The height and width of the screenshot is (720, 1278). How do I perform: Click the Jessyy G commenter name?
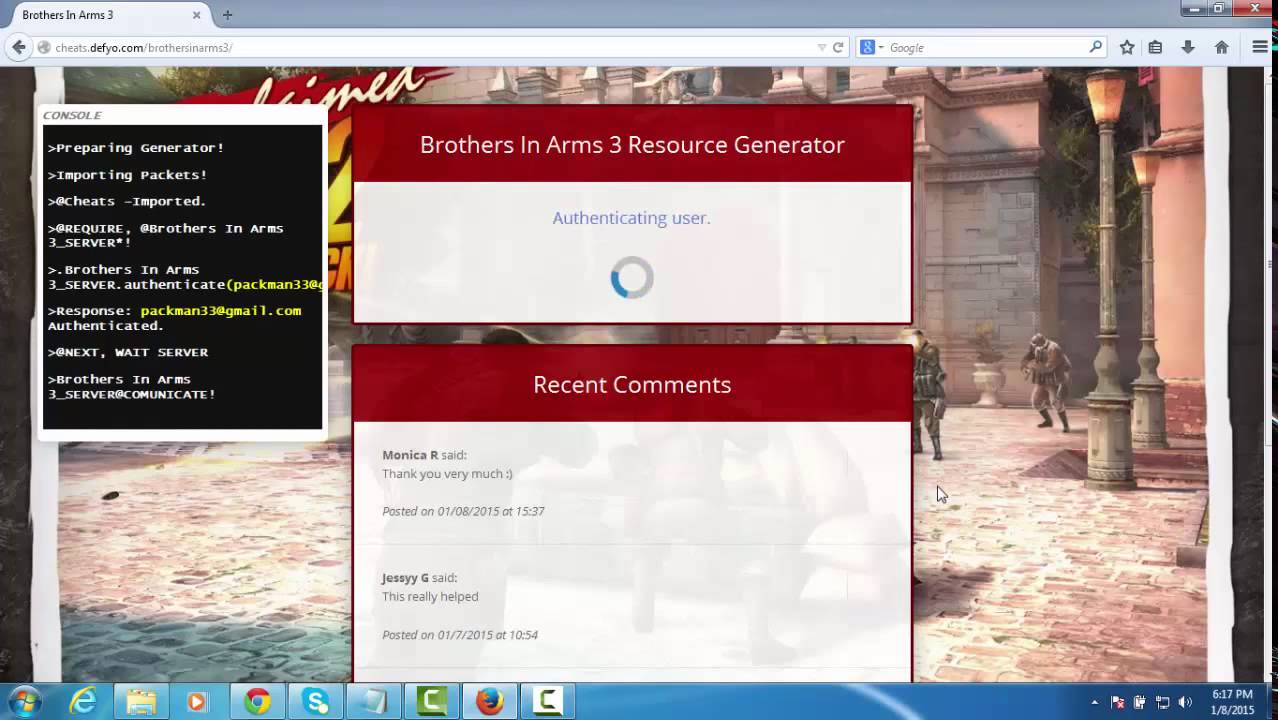[405, 578]
